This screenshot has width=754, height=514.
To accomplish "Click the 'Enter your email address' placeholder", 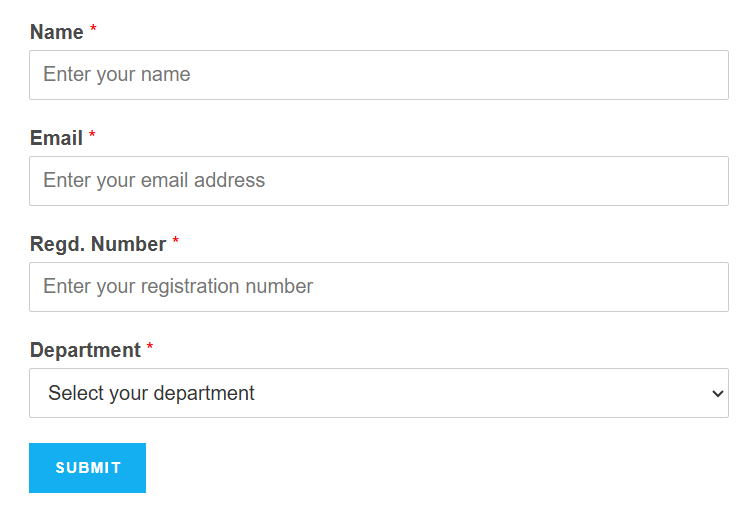I will tap(154, 180).
